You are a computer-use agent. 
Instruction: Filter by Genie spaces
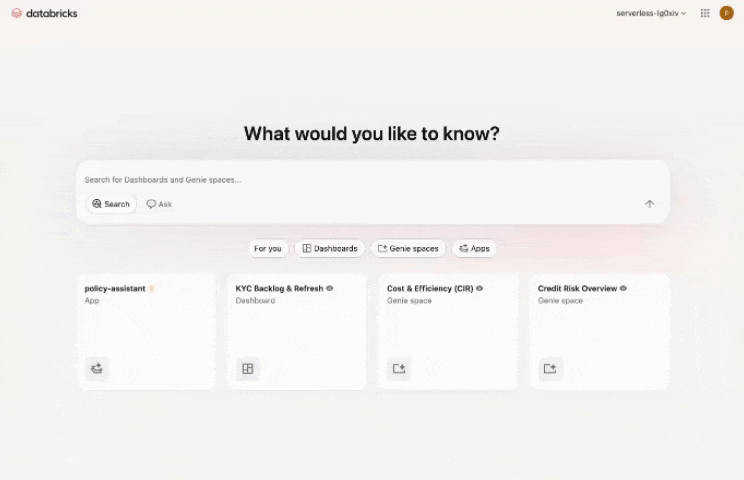(408, 249)
